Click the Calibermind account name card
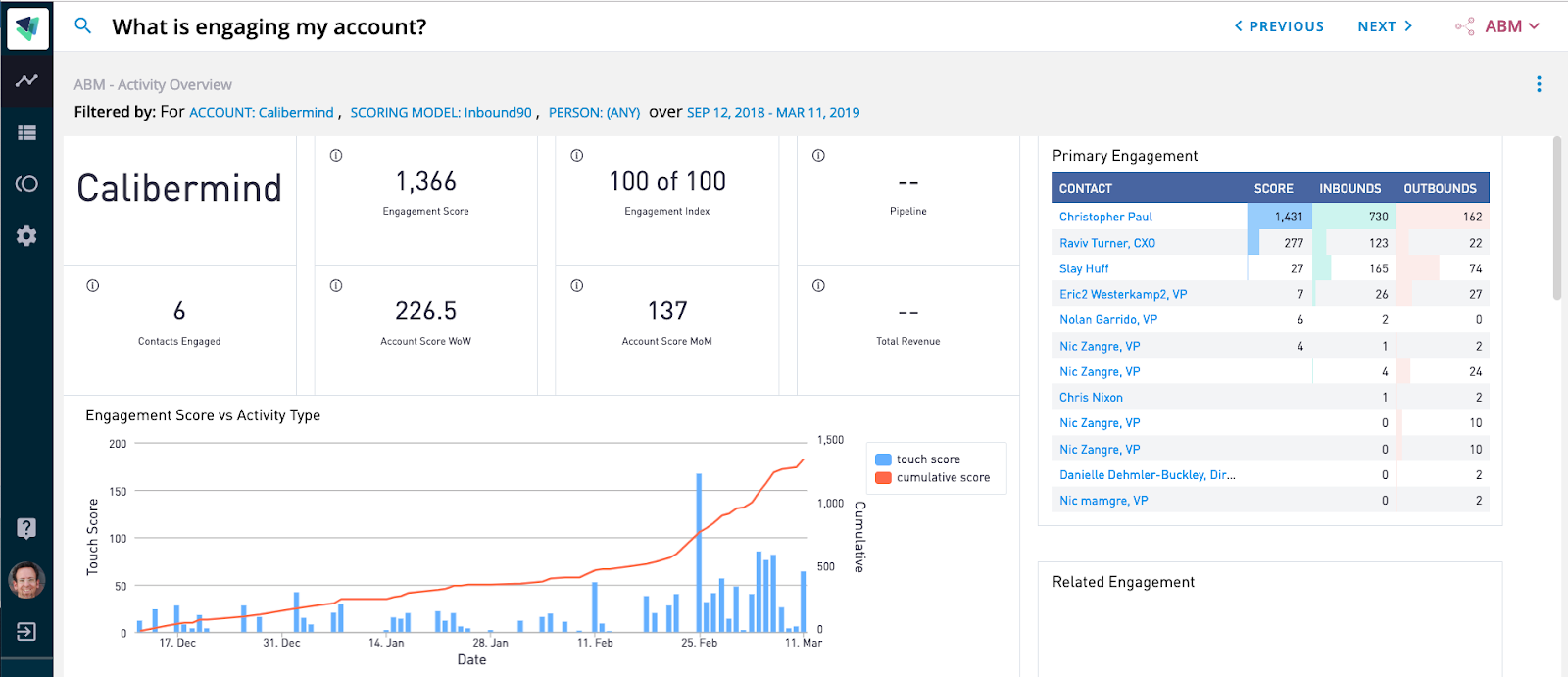The width and height of the screenshot is (1568, 677). point(179,188)
